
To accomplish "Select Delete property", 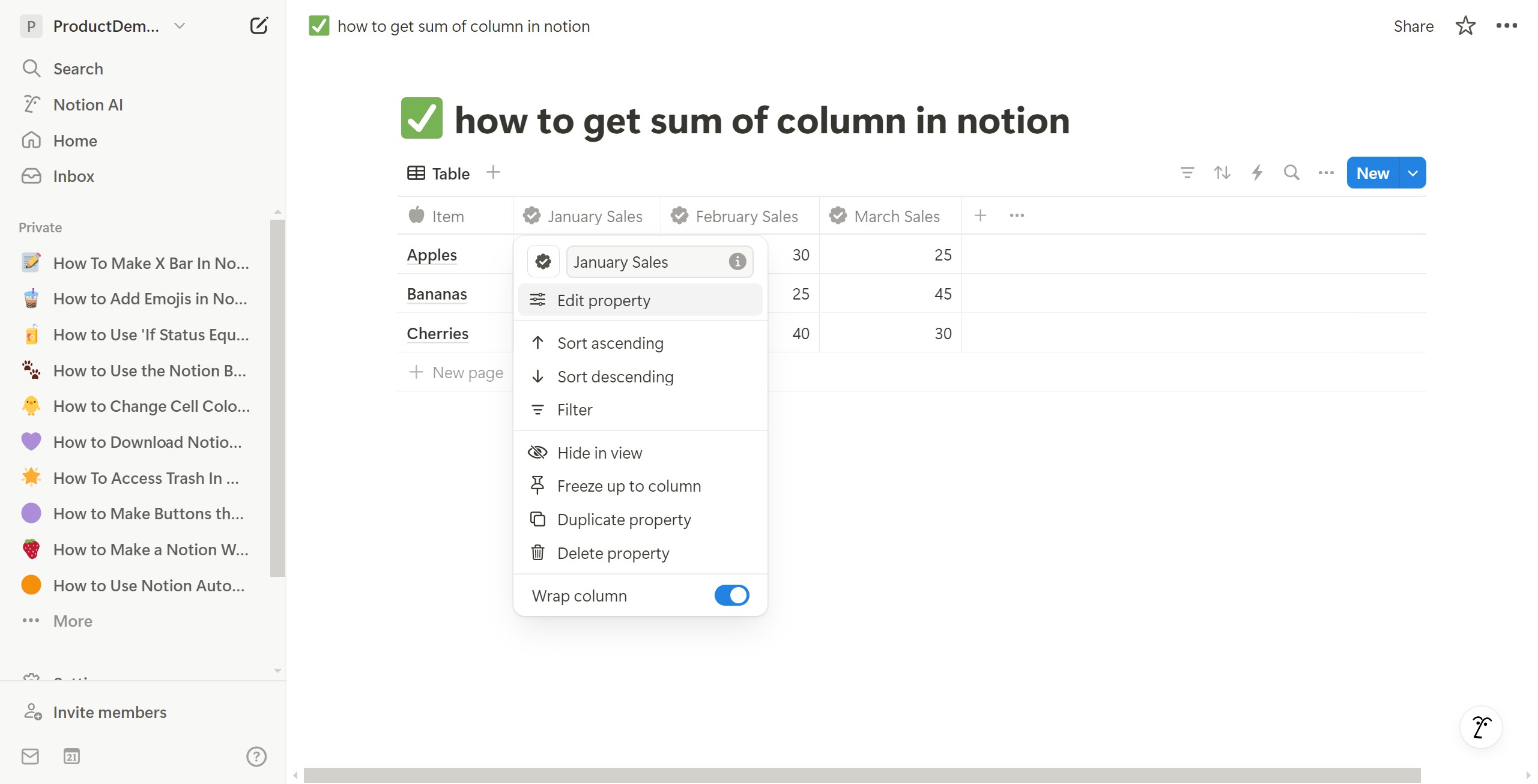I will [640, 553].
